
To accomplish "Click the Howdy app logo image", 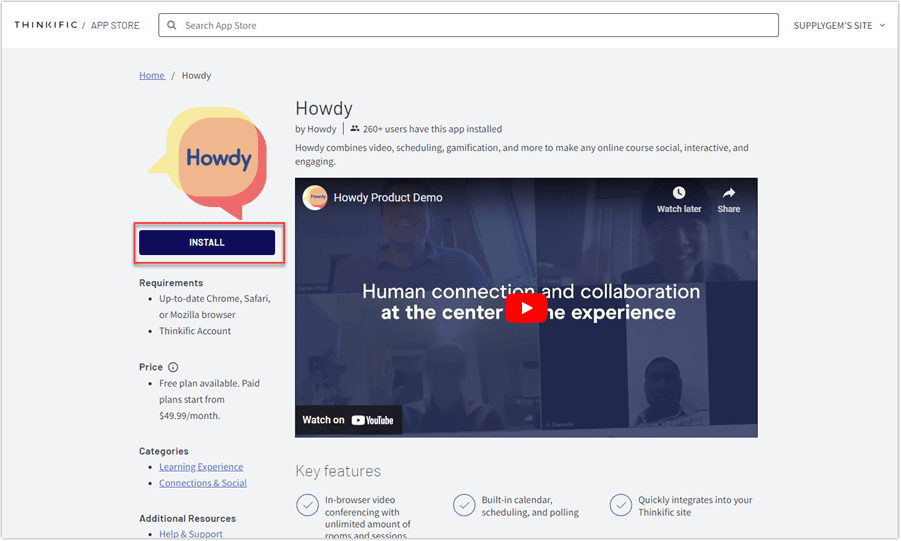I will point(208,162).
